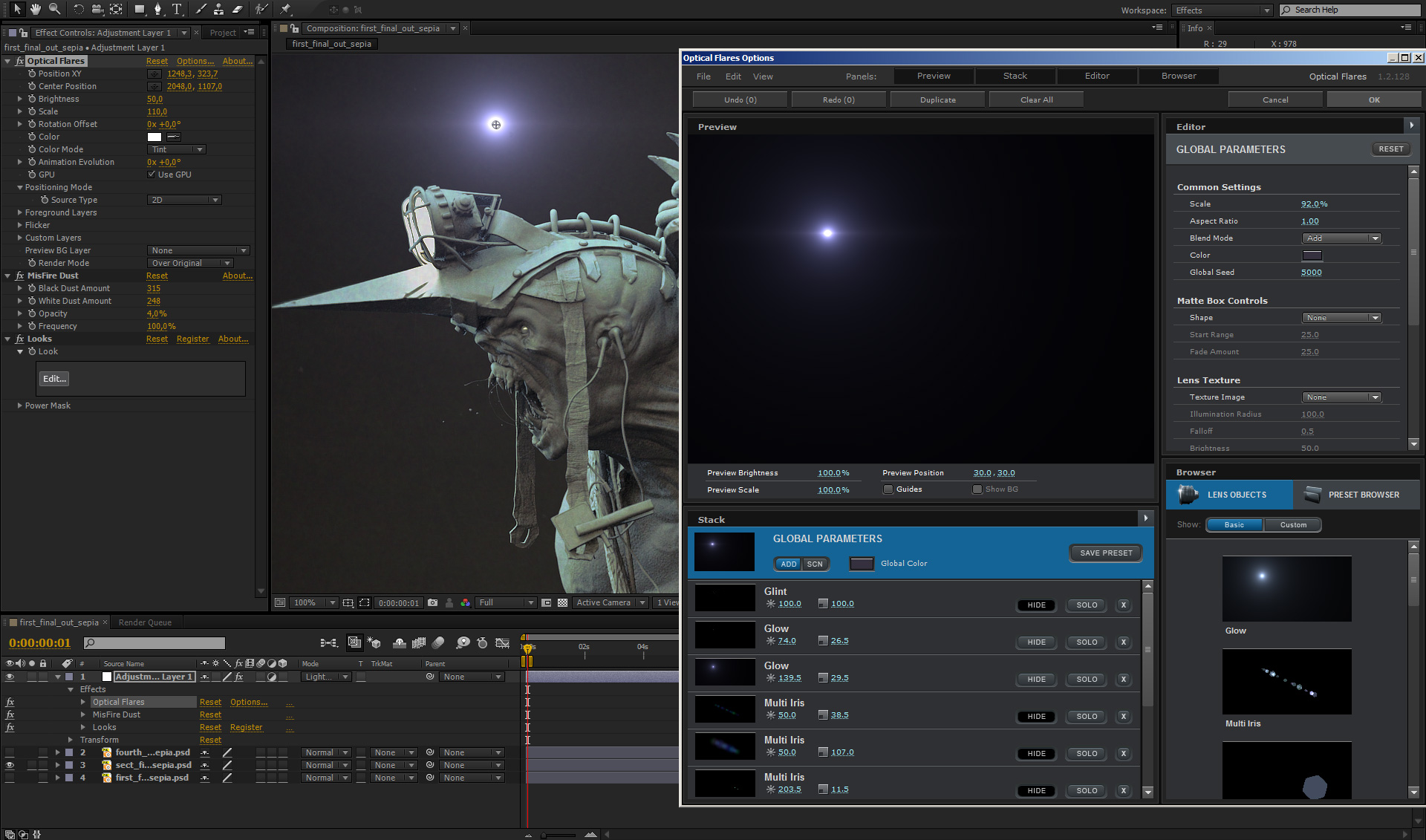Click the Auto-keyframe stopwatch icon in timeline
Viewport: 1426px width, 840px height.
tap(482, 642)
